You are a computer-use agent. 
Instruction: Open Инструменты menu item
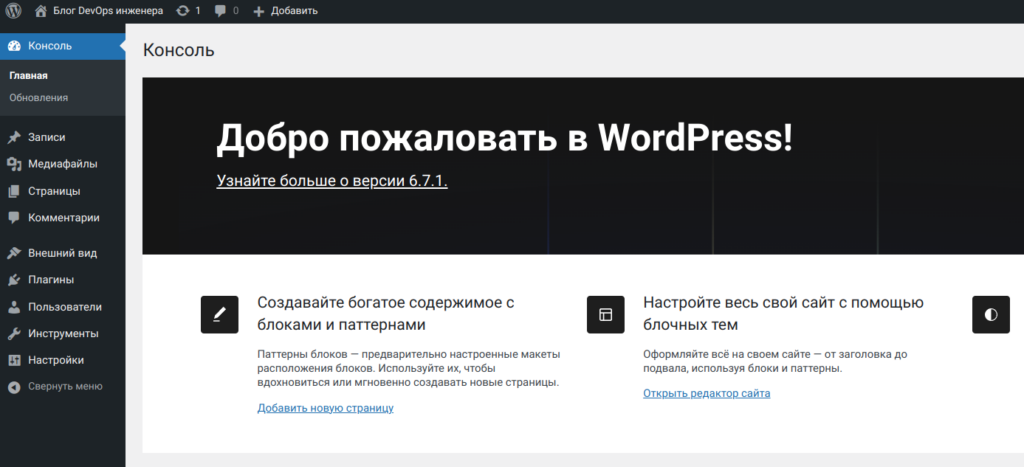(x=63, y=334)
